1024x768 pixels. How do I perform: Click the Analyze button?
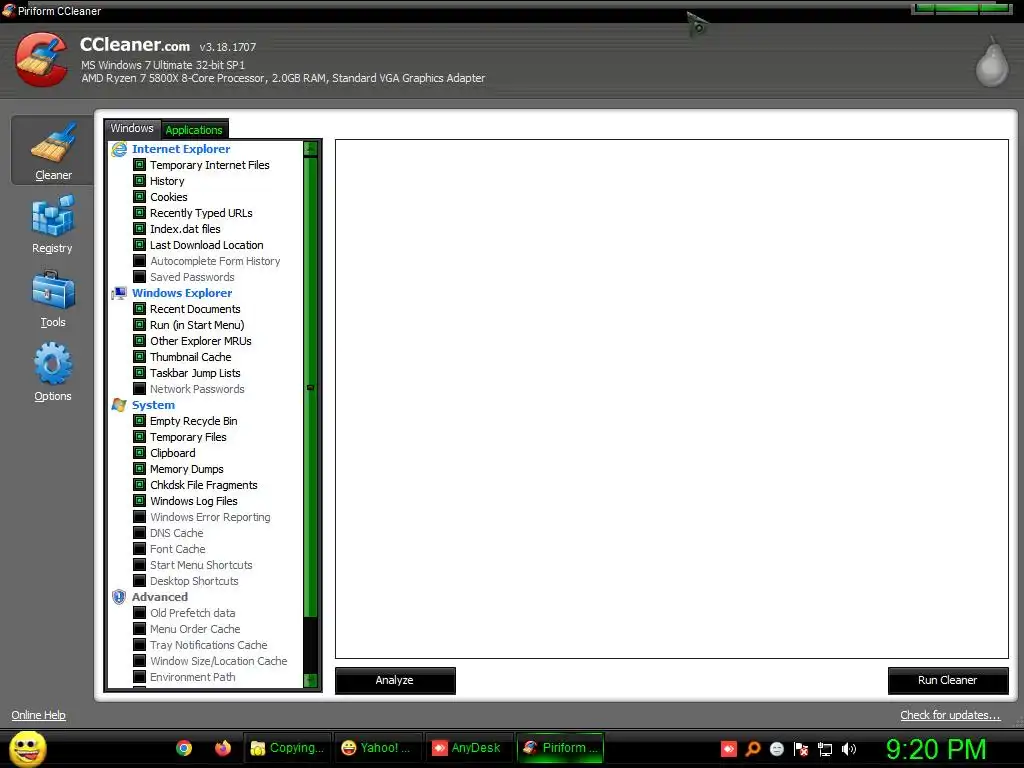click(395, 680)
